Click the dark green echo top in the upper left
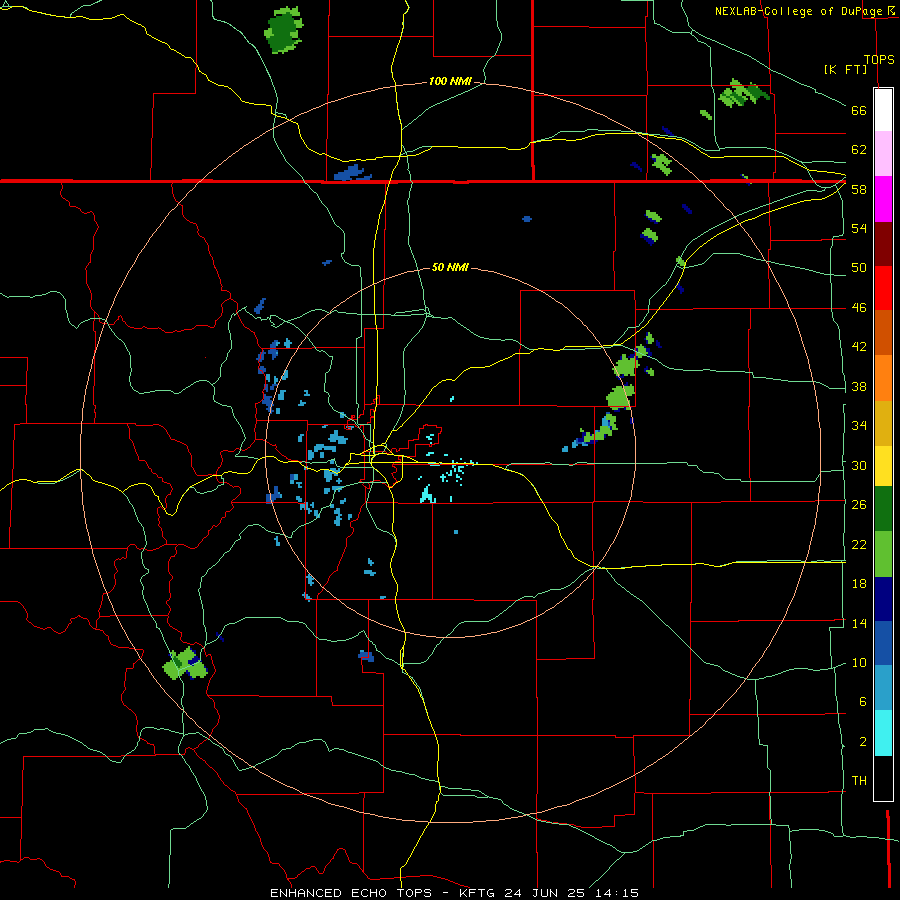 (284, 30)
